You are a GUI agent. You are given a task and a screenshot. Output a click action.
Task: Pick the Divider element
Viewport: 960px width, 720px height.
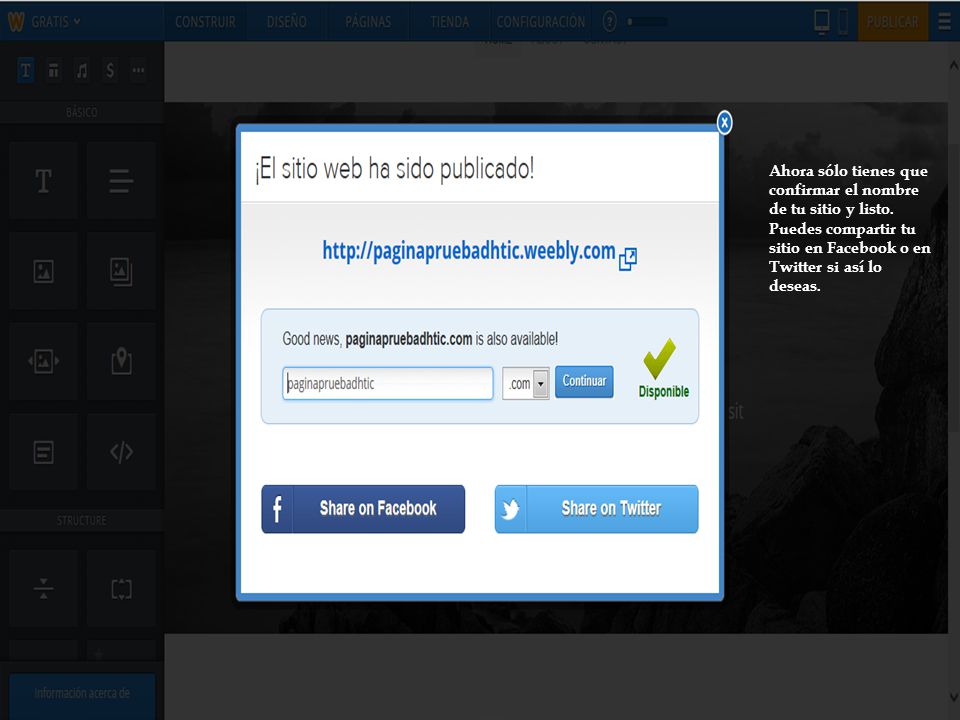[43, 589]
